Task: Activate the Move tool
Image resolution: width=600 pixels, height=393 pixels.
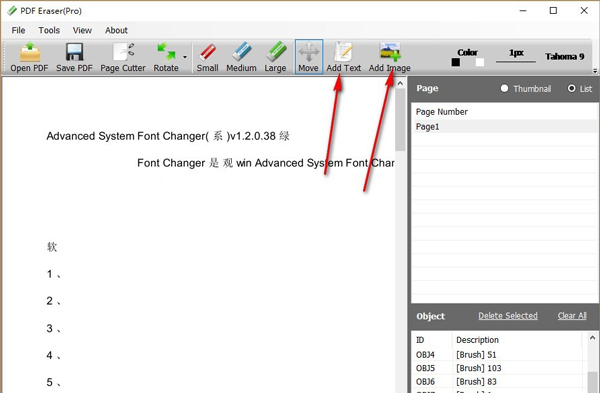Action: [309, 57]
